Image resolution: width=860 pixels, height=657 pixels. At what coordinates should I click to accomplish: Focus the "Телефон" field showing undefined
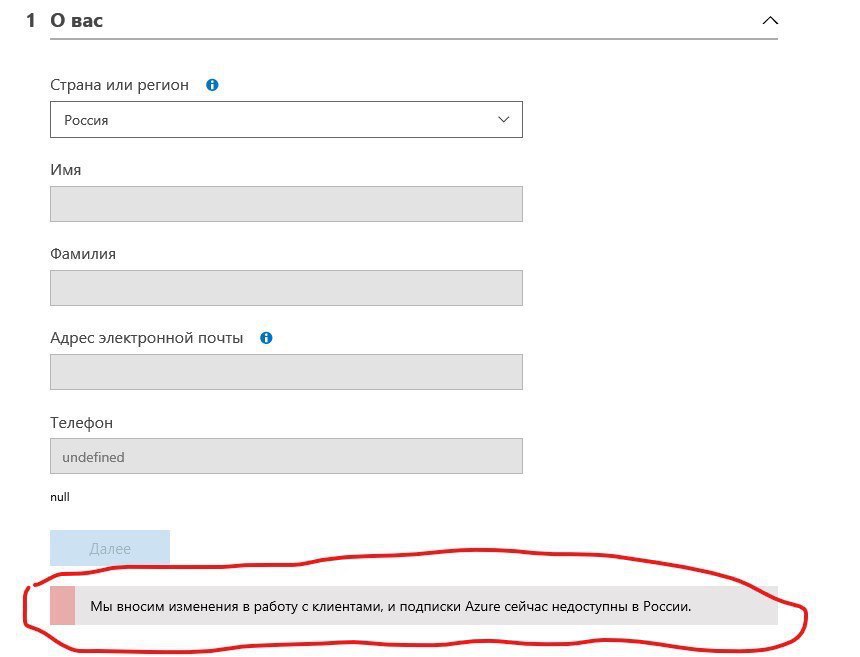286,456
